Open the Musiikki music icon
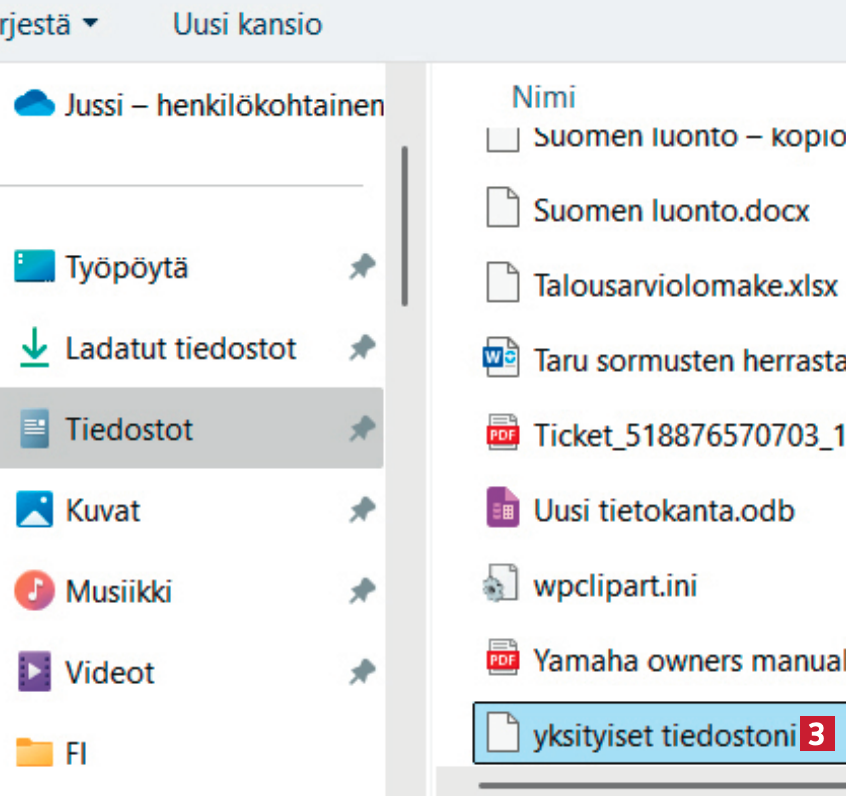This screenshot has height=796, width=846. (x=34, y=591)
